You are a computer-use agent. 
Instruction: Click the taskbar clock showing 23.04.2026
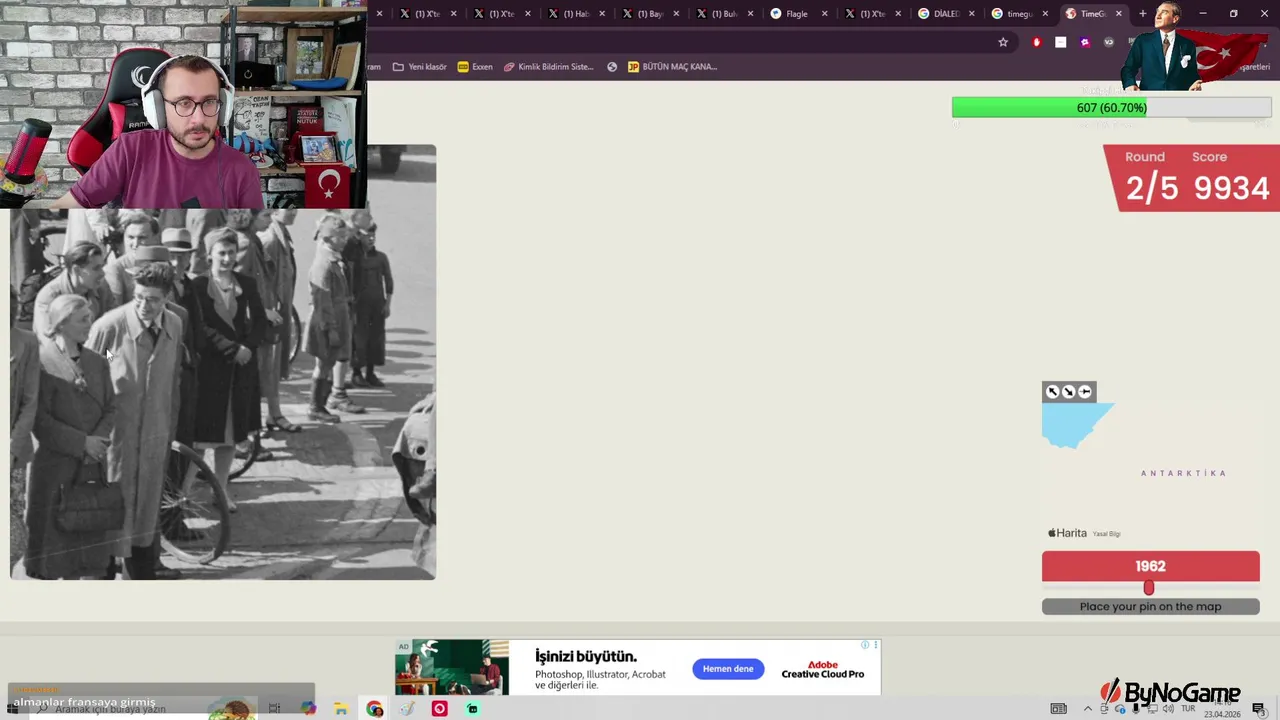point(1222,709)
